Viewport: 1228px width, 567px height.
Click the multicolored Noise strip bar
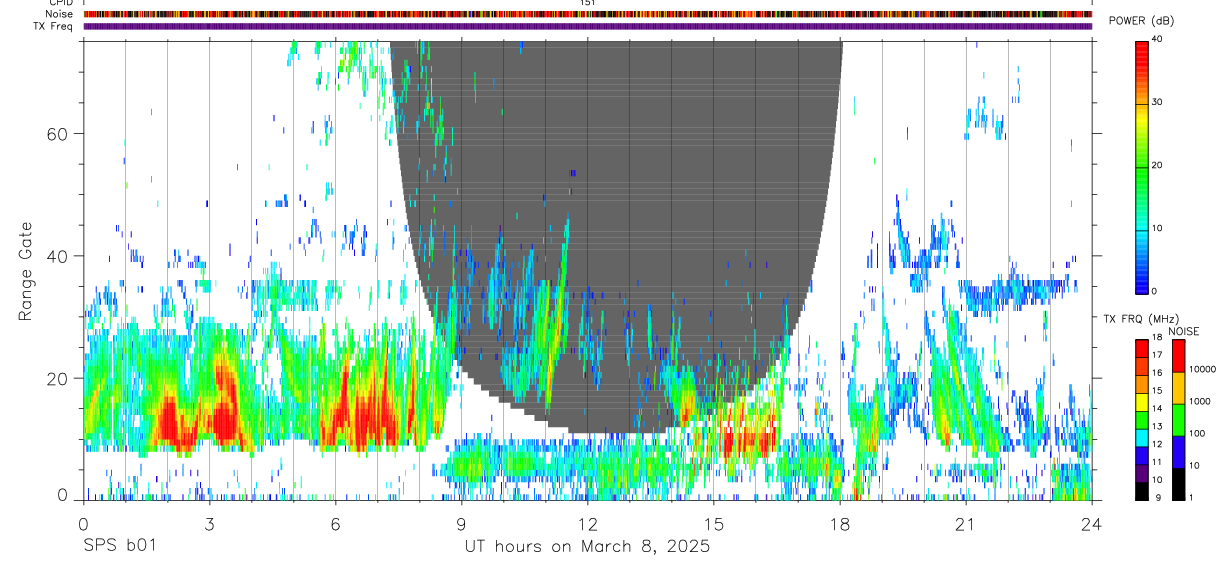pyautogui.click(x=587, y=14)
